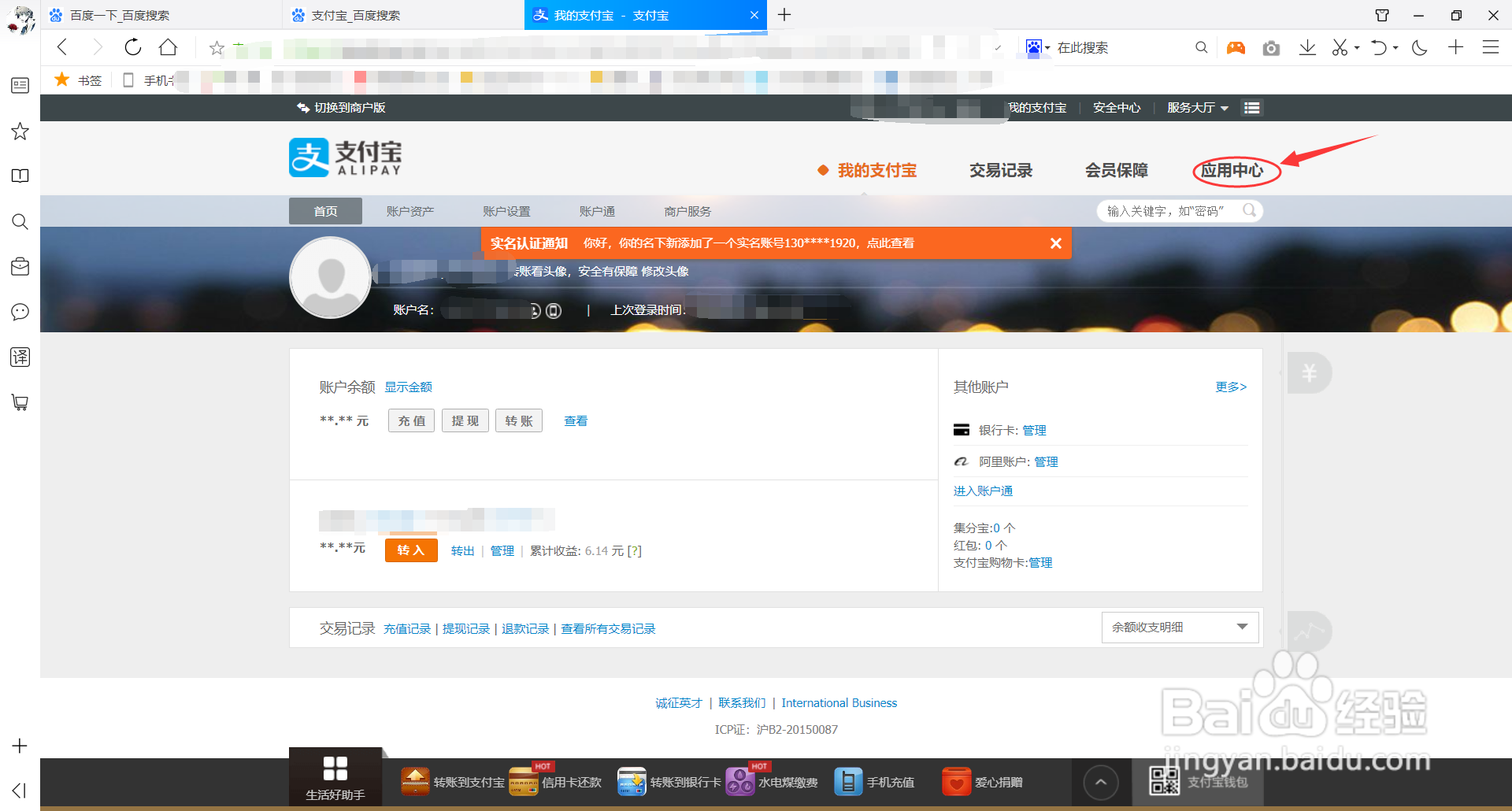Screen dimensions: 1512x811
Task: Click the scissors clip tool icon
Action: pos(1340,47)
